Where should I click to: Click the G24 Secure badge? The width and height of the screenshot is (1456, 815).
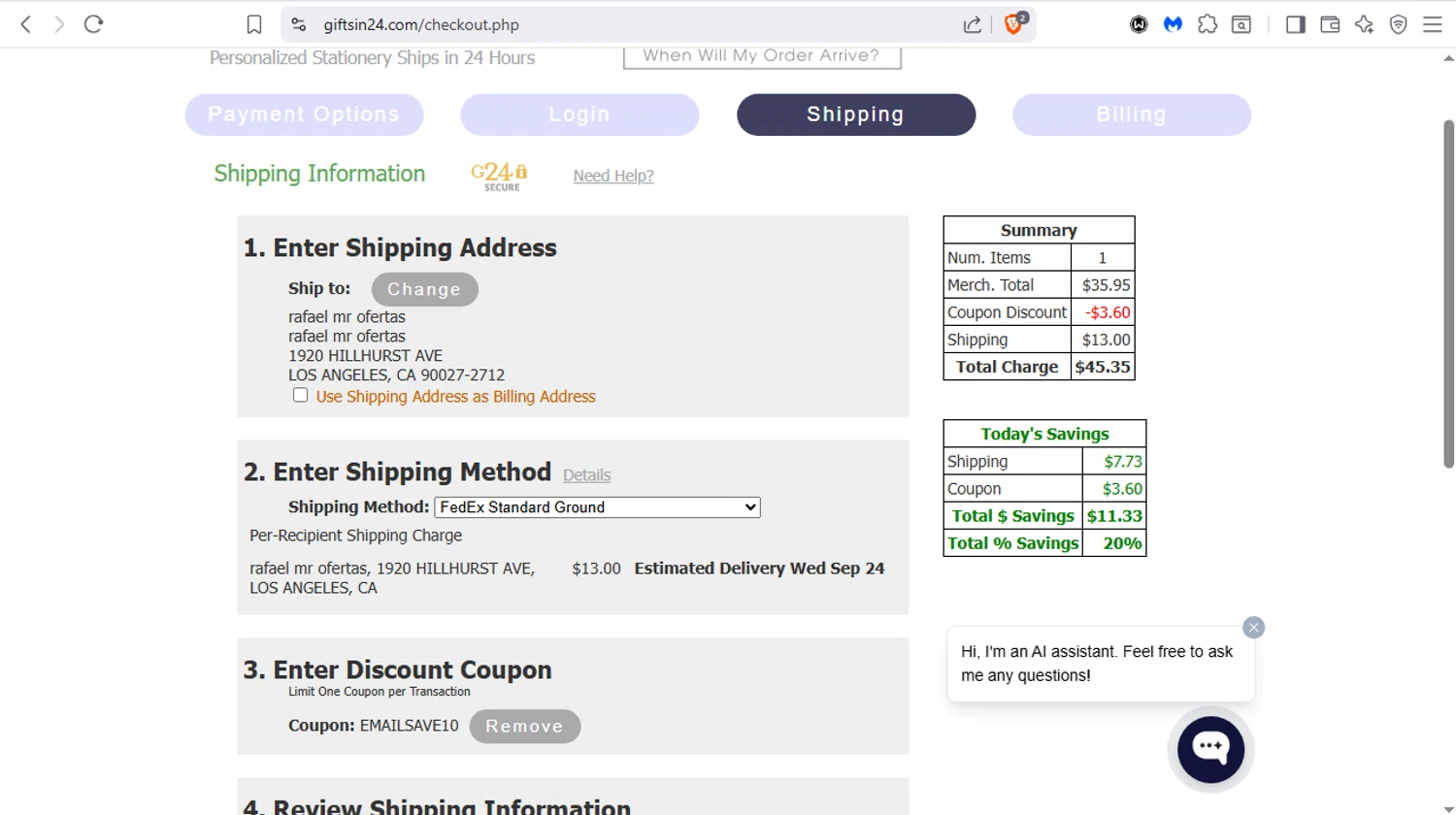[500, 176]
